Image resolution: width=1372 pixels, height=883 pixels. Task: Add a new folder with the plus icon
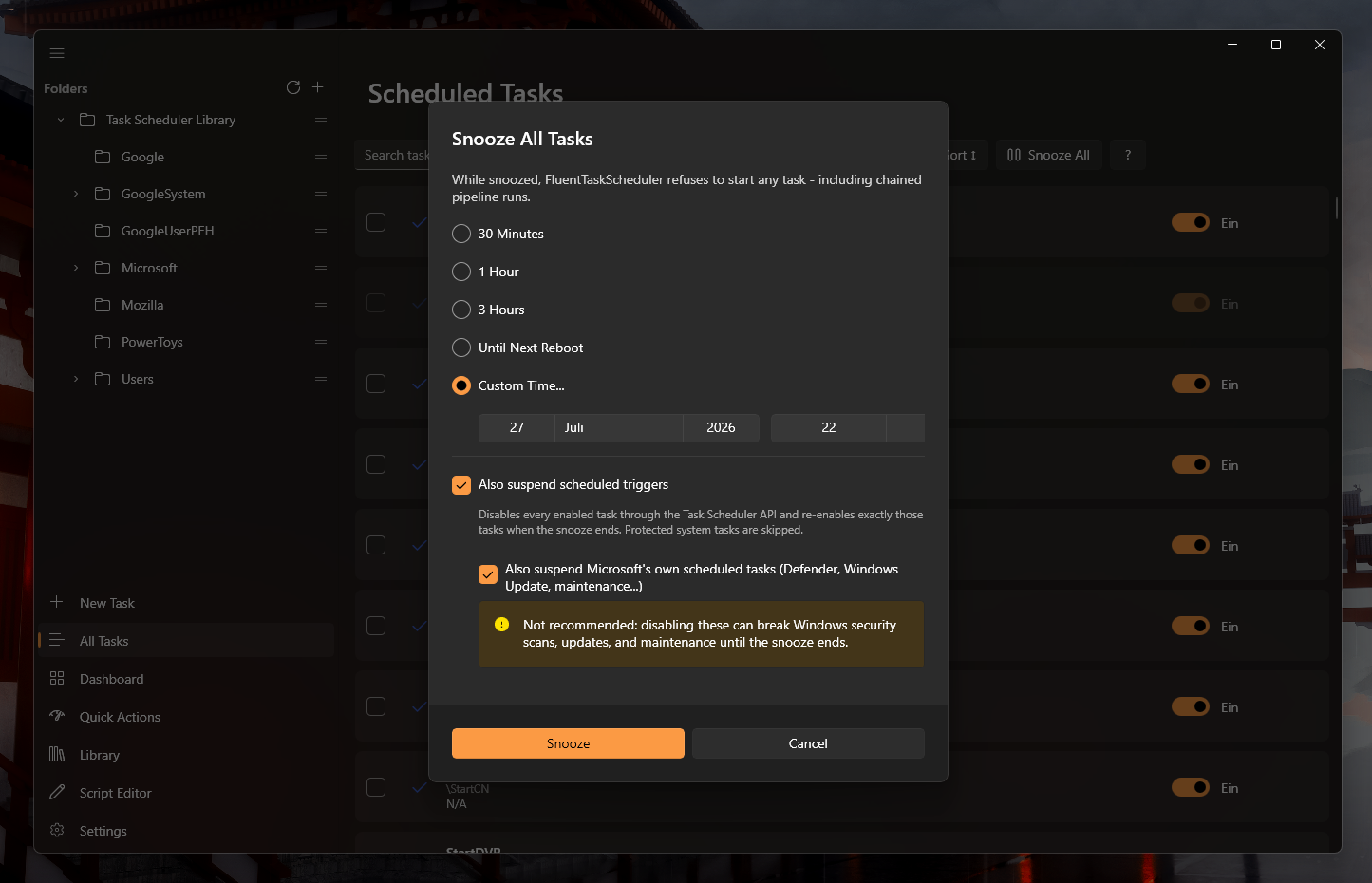coord(318,87)
